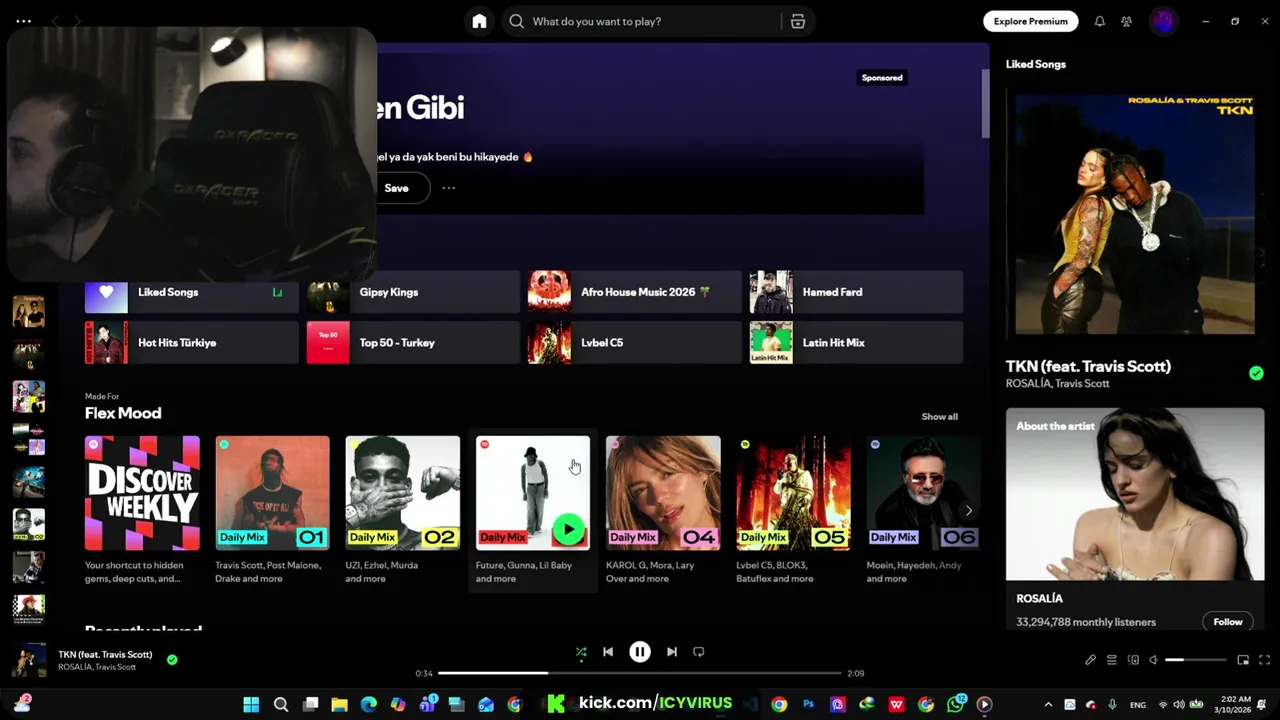Open the Browse icon beside the search bar
This screenshot has width=1280, height=720.
point(798,21)
